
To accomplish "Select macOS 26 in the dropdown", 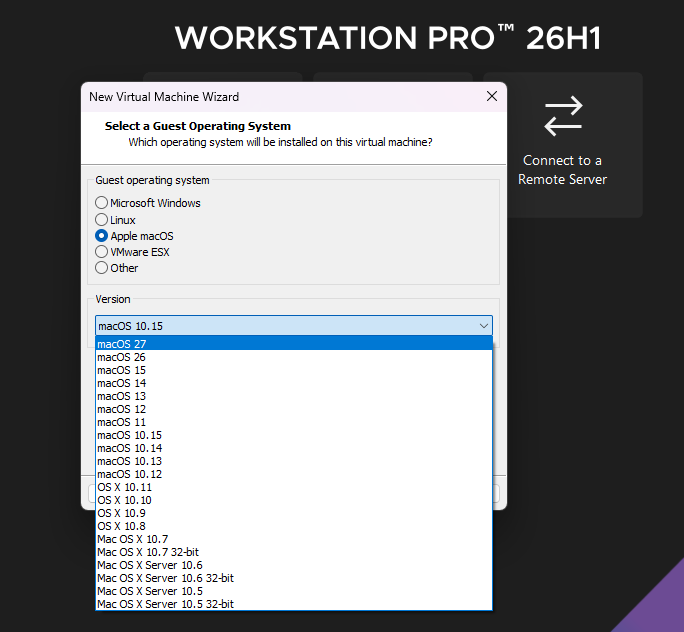I will tap(294, 357).
